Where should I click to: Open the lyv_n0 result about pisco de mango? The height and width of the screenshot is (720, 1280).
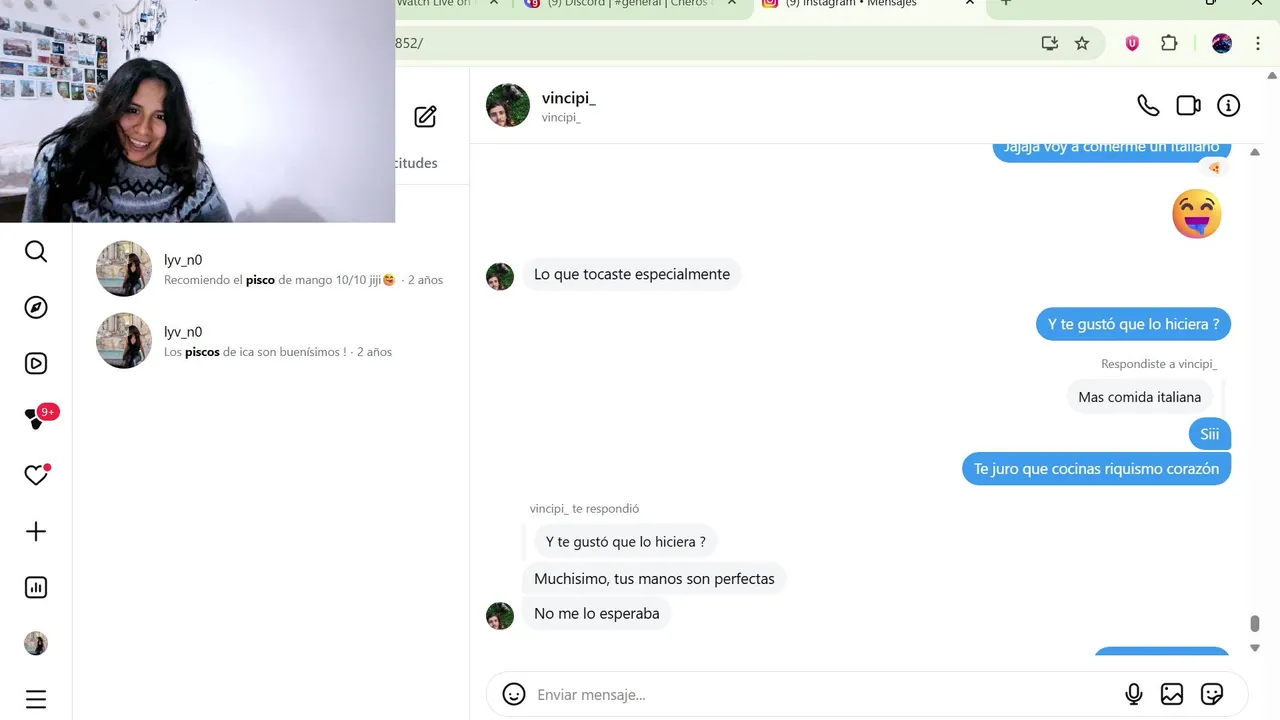270,269
